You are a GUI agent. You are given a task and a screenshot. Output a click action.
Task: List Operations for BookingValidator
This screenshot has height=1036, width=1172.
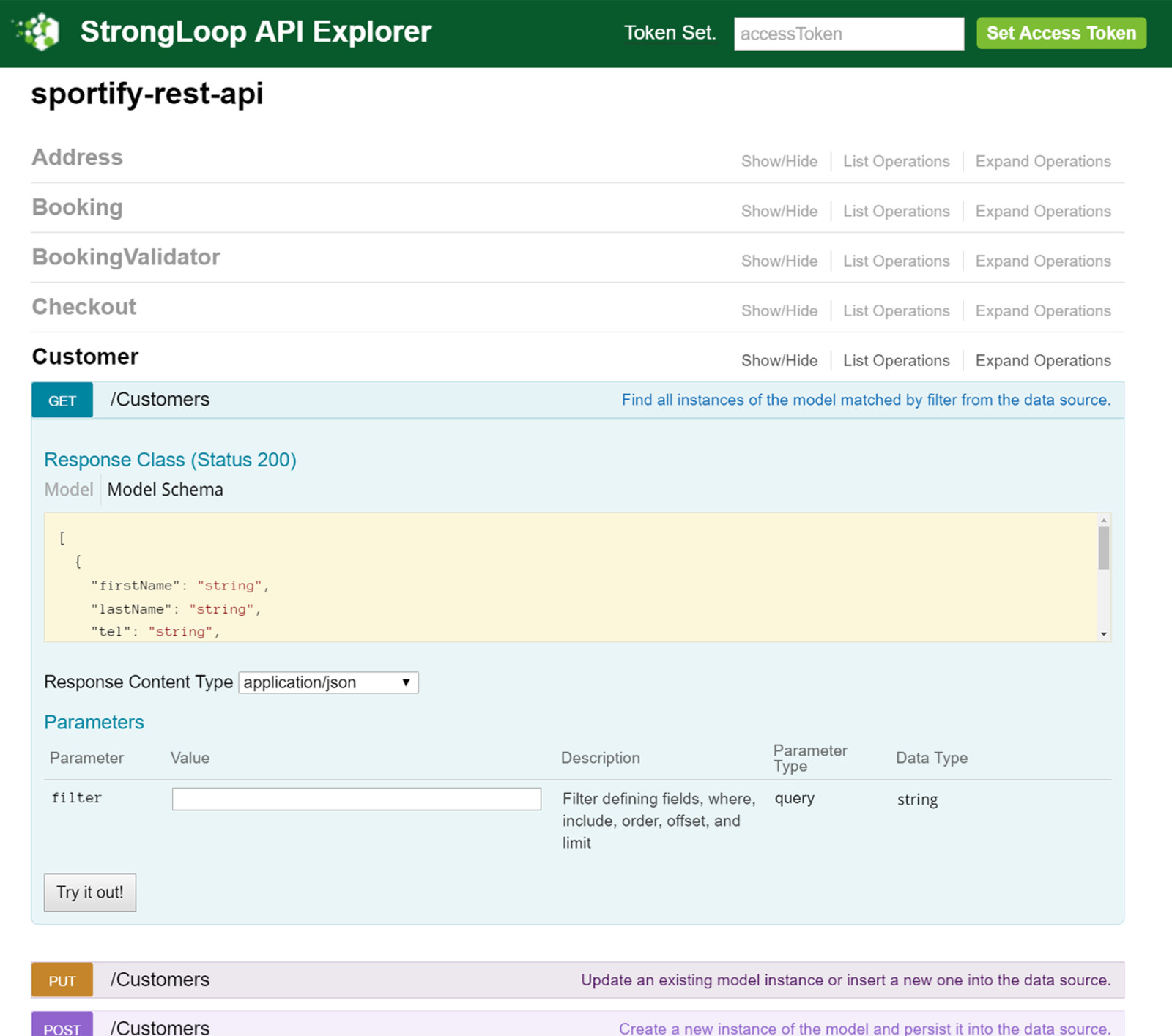pyautogui.click(x=896, y=261)
